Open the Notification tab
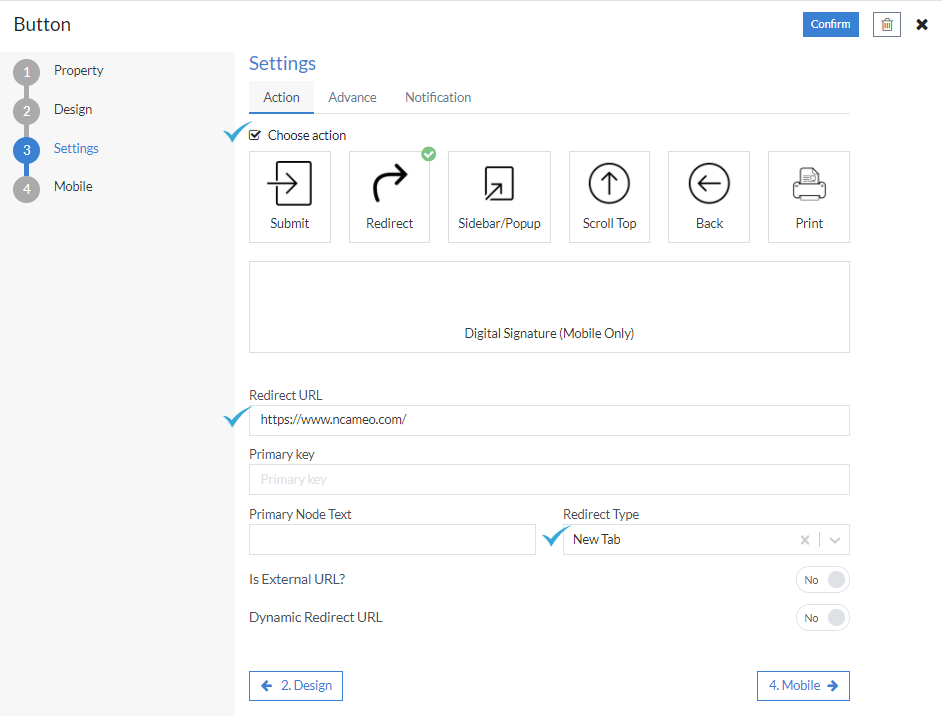The width and height of the screenshot is (942, 716). tap(437, 97)
